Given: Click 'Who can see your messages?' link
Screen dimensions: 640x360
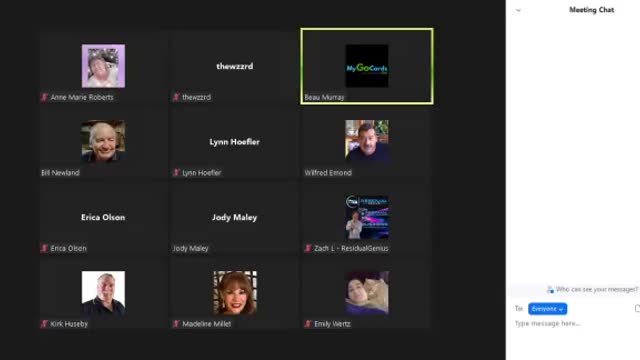Looking at the screenshot, I should click(597, 289).
